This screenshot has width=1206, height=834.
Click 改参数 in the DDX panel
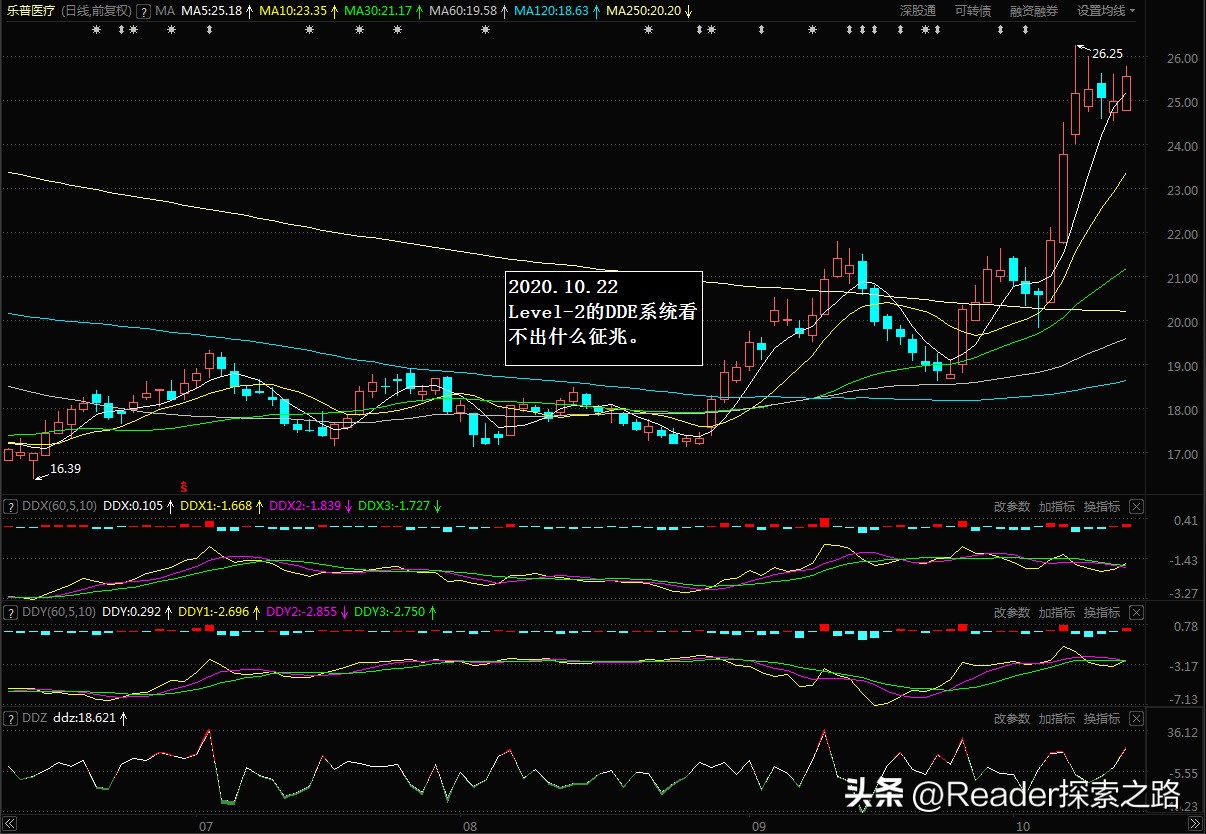tap(1011, 506)
